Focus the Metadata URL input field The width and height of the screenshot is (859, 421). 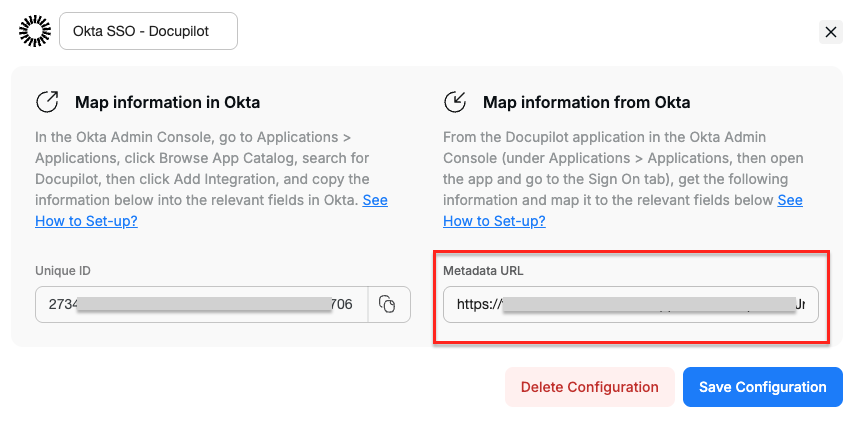pos(630,305)
